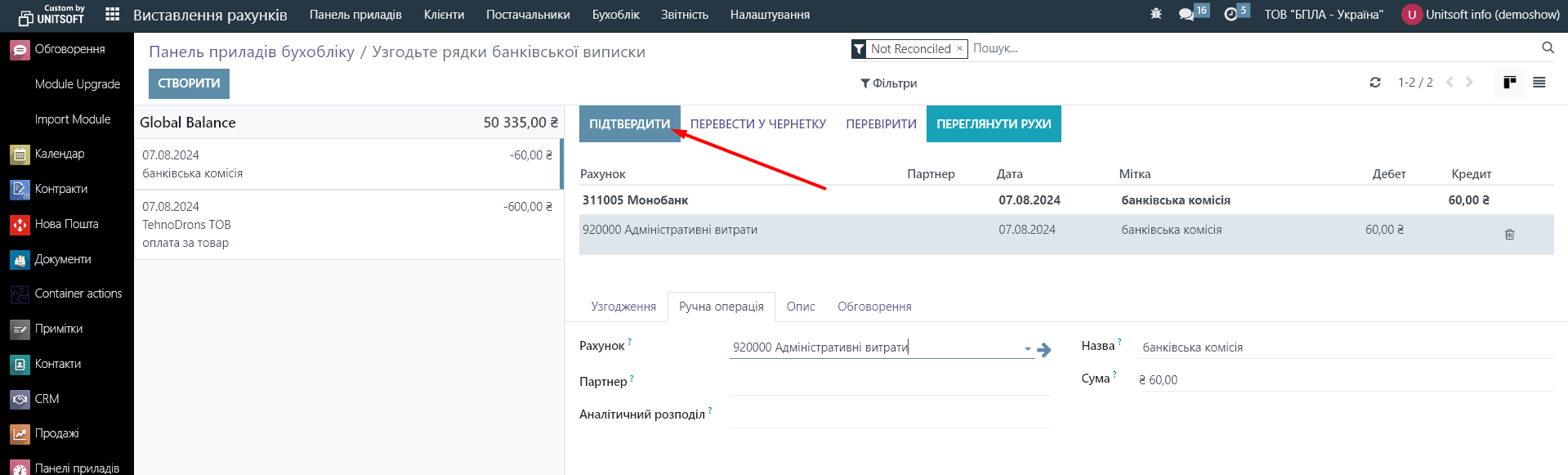
Task: Delete the 920000 line with trash icon
Action: click(x=1509, y=235)
